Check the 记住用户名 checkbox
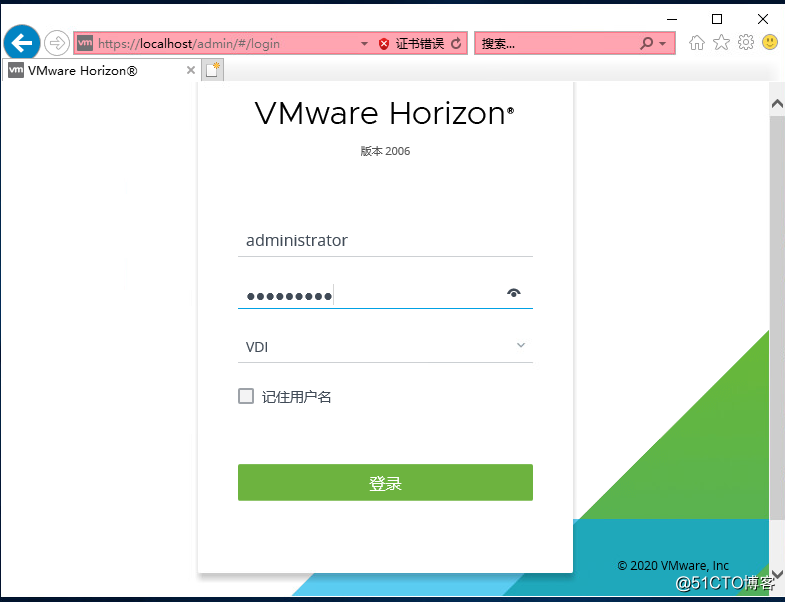This screenshot has height=602, width=785. coord(246,396)
